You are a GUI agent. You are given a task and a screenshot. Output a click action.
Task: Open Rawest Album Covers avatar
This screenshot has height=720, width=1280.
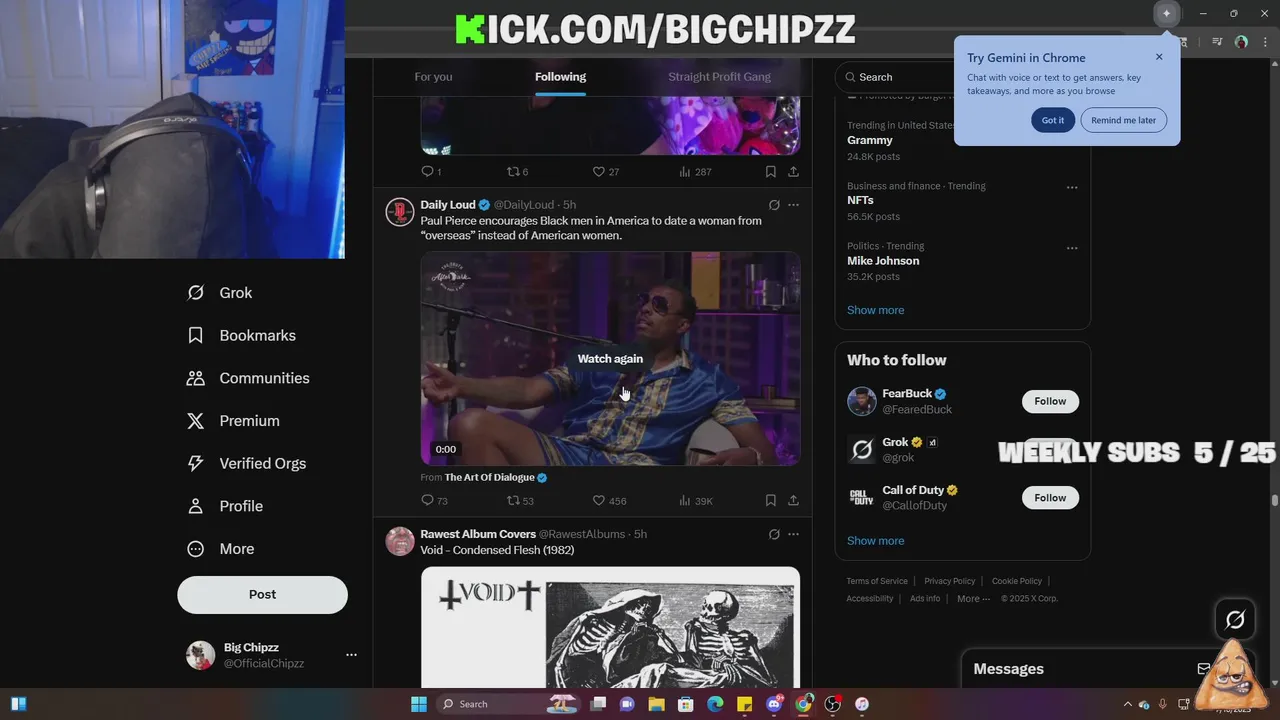click(400, 541)
